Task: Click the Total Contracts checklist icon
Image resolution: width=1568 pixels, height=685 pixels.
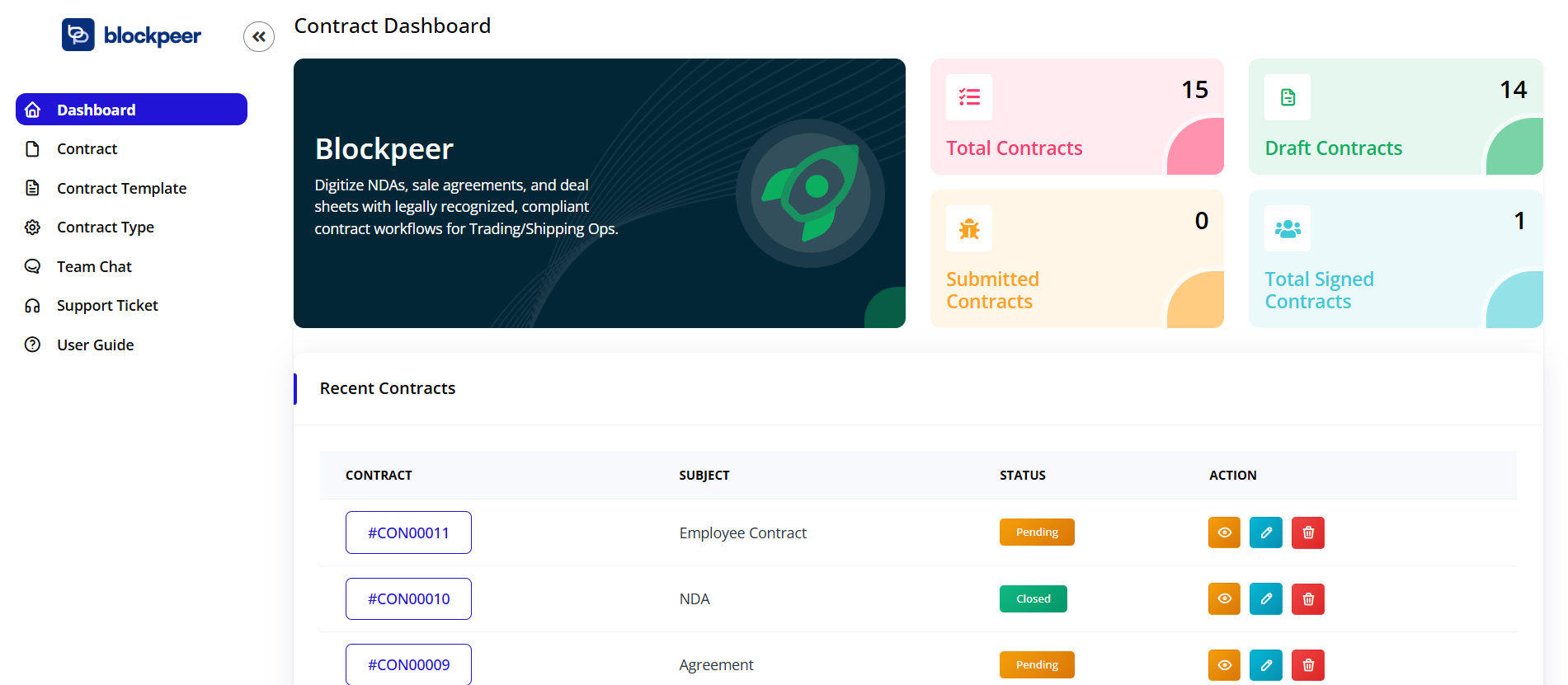Action: 968,97
